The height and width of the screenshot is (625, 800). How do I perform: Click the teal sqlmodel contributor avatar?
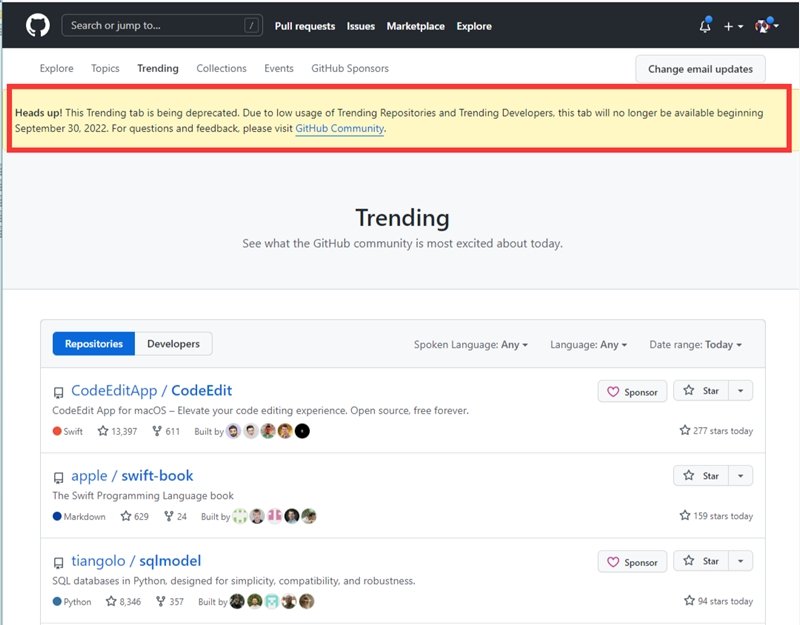click(x=272, y=602)
